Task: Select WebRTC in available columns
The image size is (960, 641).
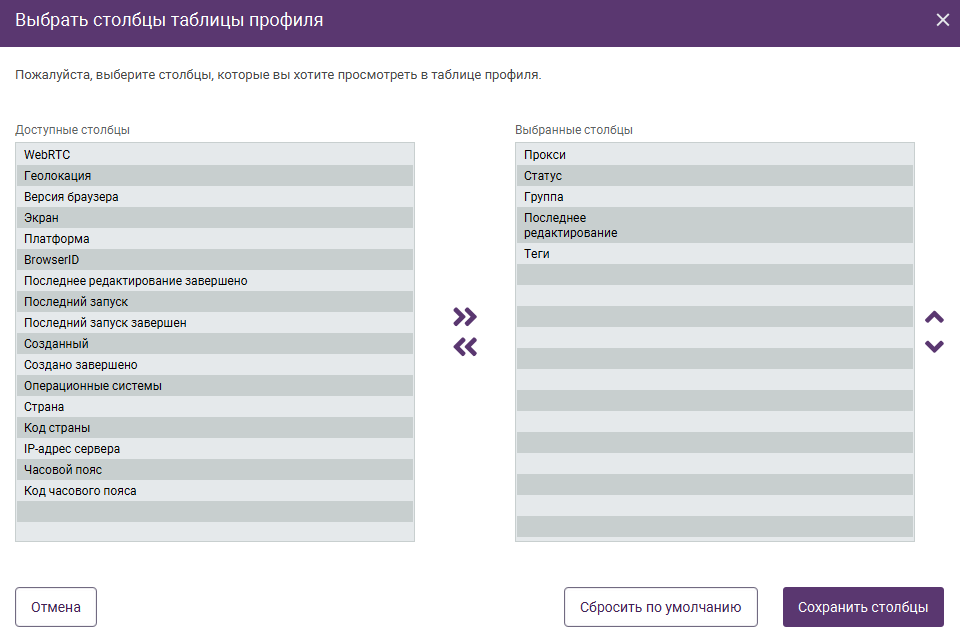Action: pos(215,155)
